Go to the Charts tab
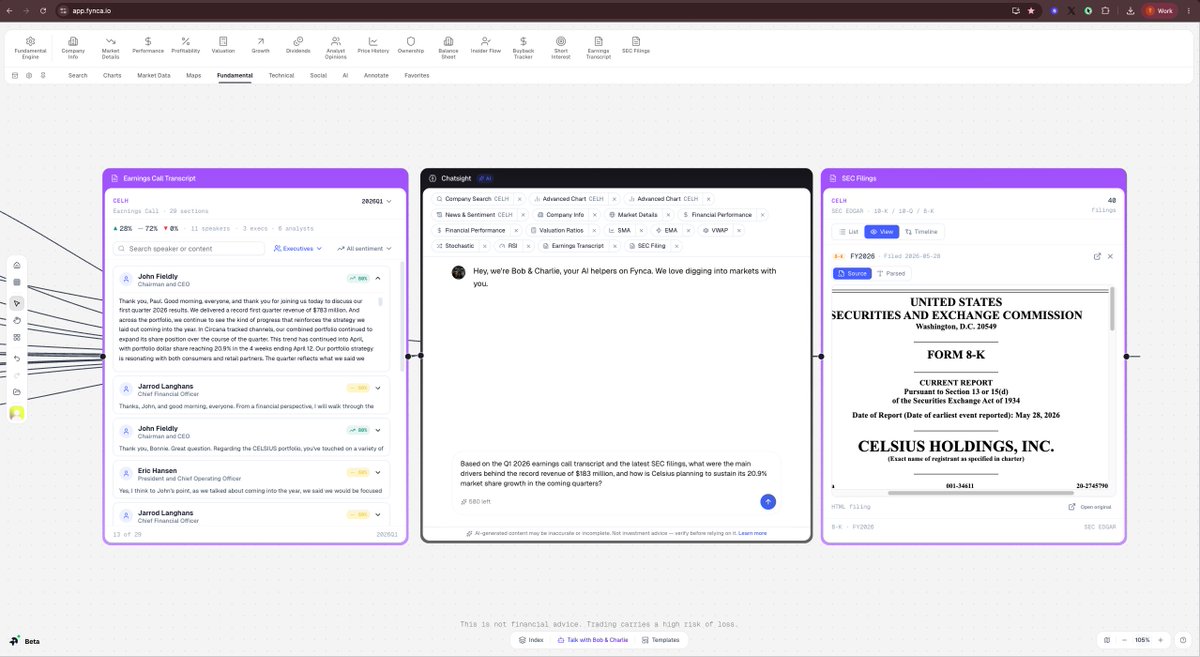This screenshot has height=657, width=1200. (x=112, y=75)
